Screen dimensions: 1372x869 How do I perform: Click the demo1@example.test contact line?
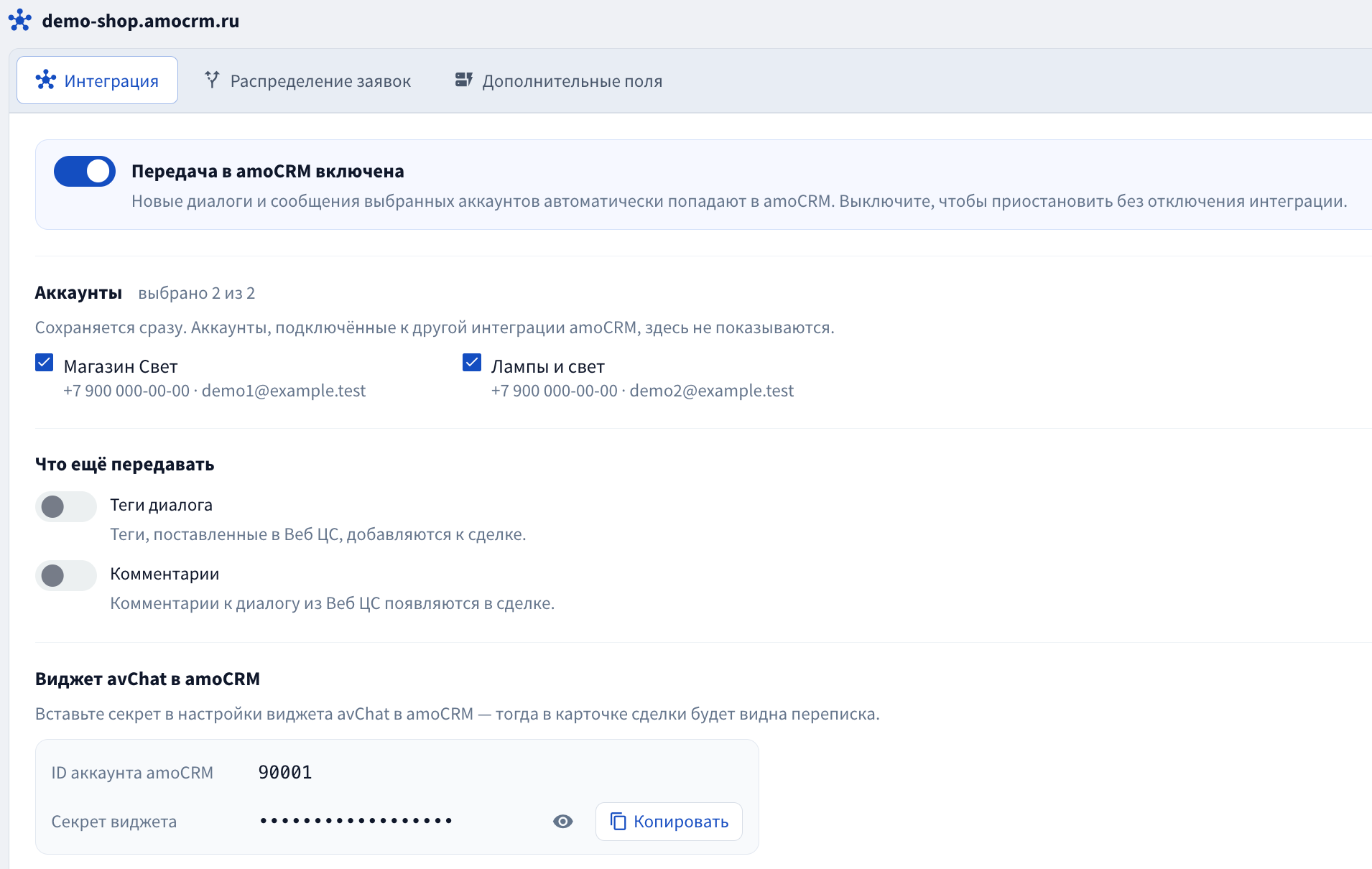[x=215, y=391]
